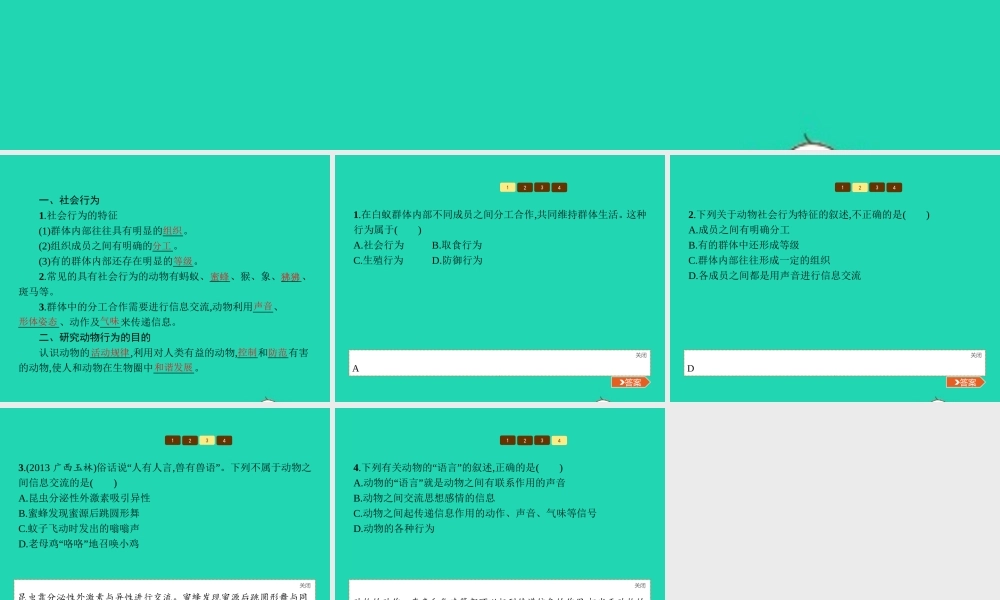The height and width of the screenshot is (600, 1000).
Task: Select tab 4 on the question 3 slide
Action: (x=224, y=441)
